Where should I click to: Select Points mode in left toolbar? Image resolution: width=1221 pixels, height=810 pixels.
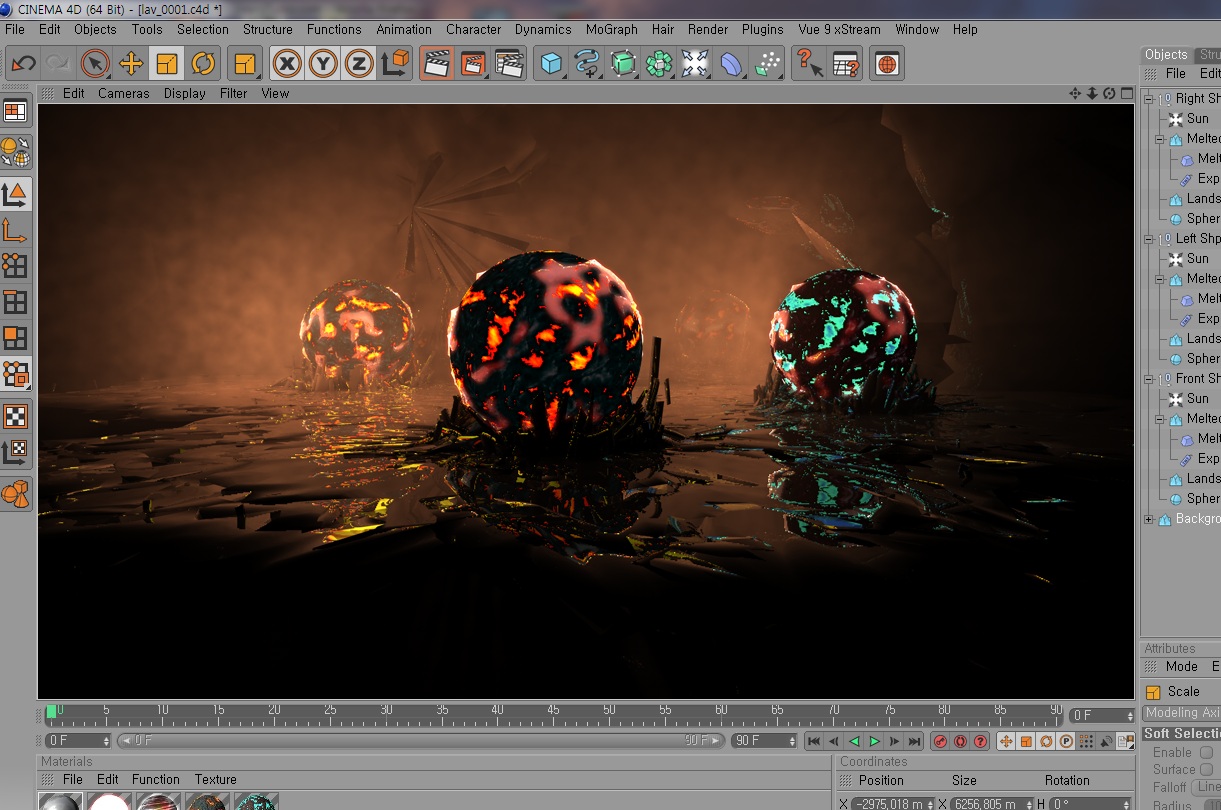click(15, 266)
